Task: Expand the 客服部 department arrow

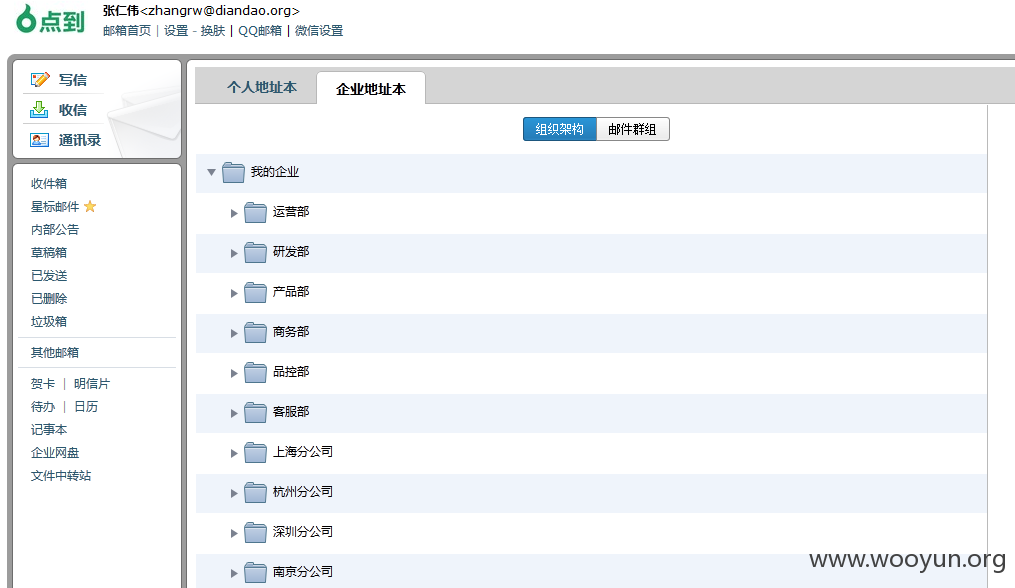Action: tap(234, 413)
